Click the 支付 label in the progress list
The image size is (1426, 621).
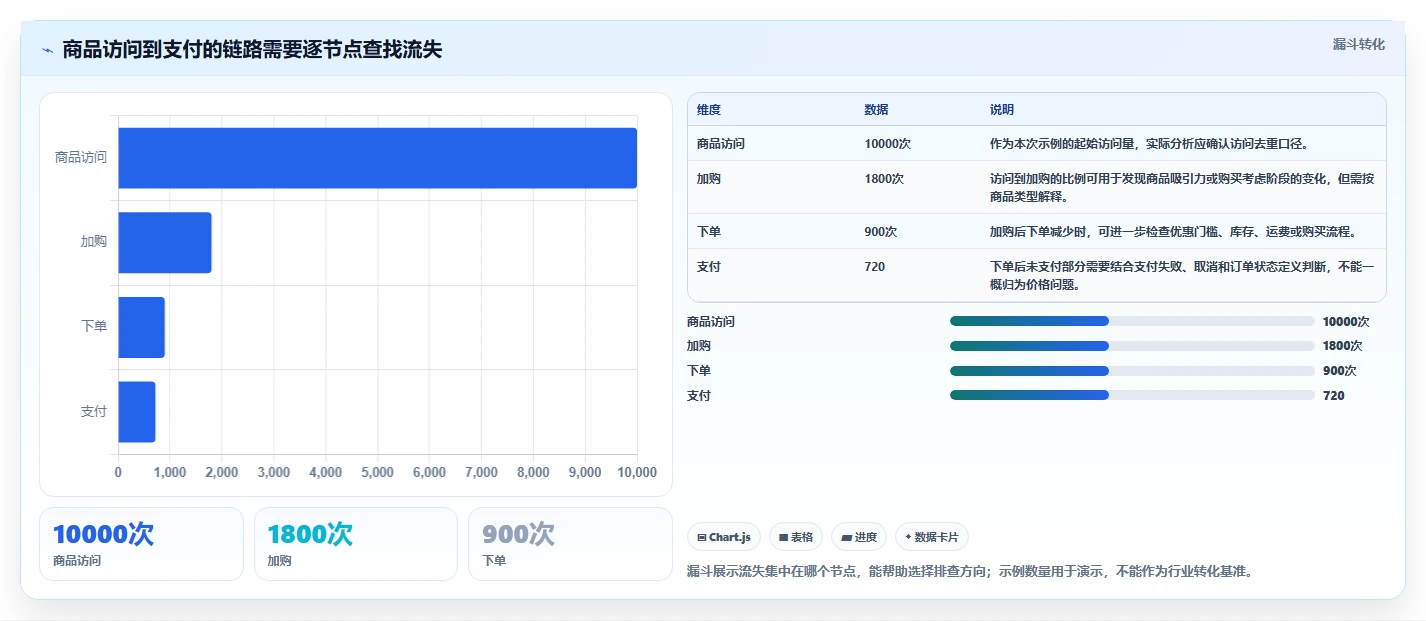699,396
